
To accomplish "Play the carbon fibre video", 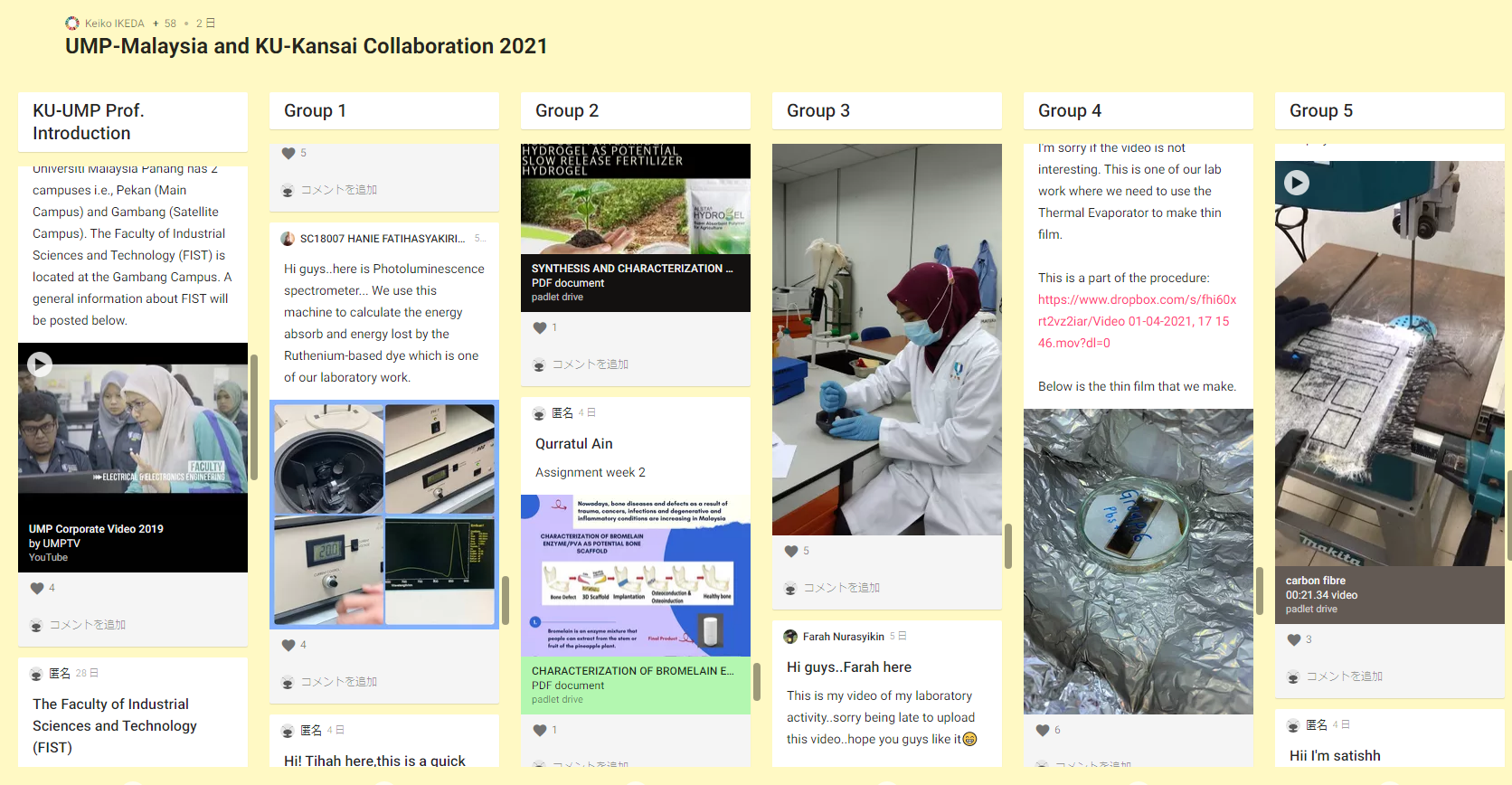I will pos(1297,183).
